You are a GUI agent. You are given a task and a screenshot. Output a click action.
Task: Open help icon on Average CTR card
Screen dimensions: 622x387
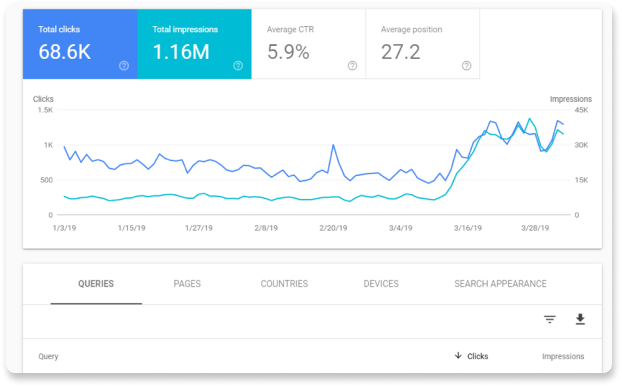[352, 66]
